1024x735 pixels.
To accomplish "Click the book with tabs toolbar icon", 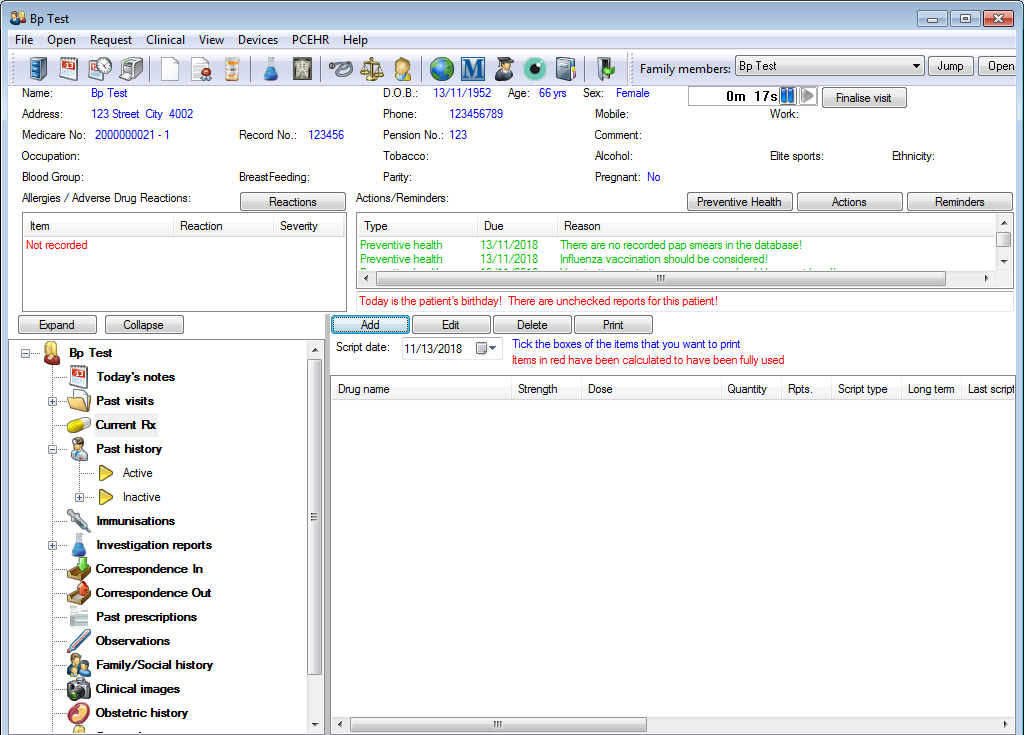I will tap(566, 68).
